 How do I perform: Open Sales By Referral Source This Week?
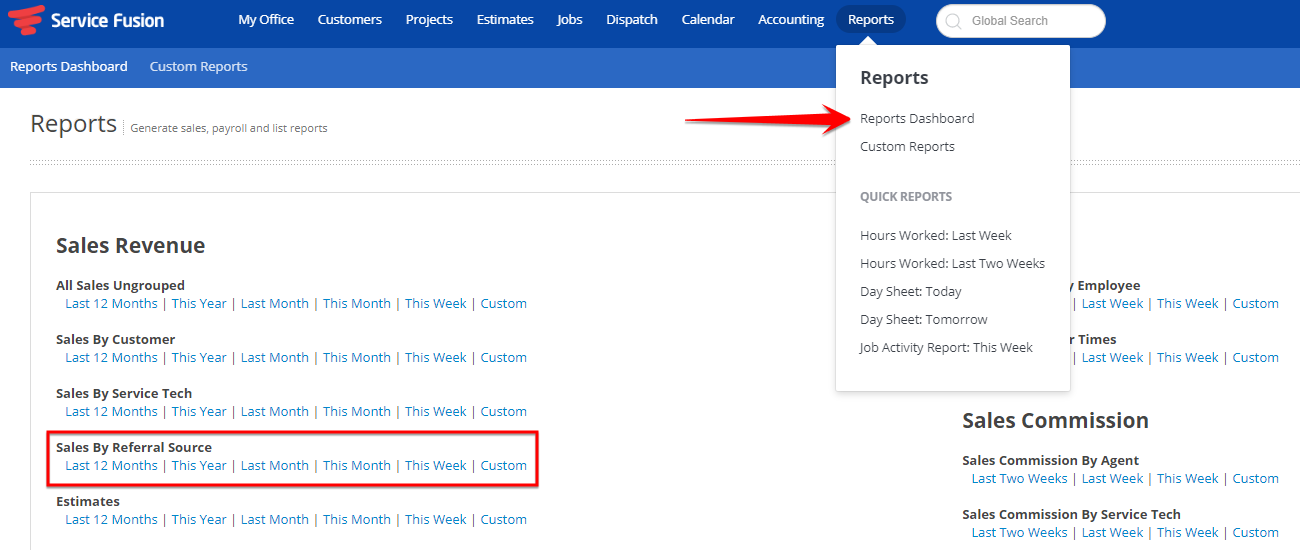(x=436, y=466)
